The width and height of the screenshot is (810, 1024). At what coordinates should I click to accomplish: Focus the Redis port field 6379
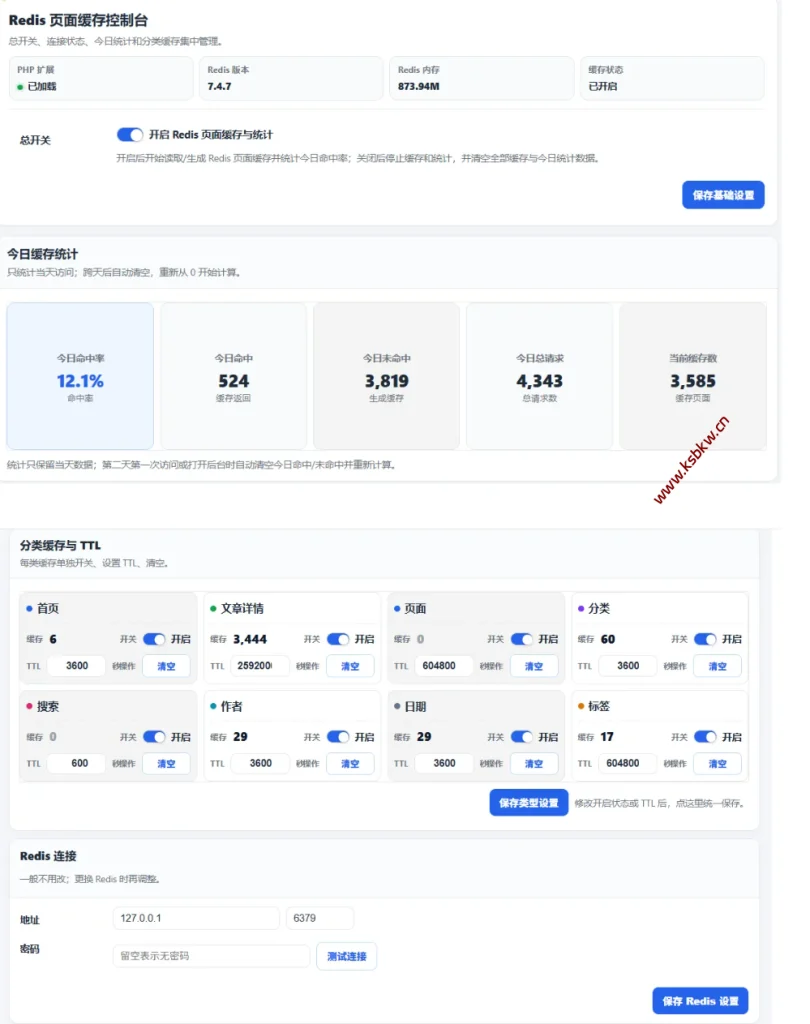pyautogui.click(x=319, y=918)
